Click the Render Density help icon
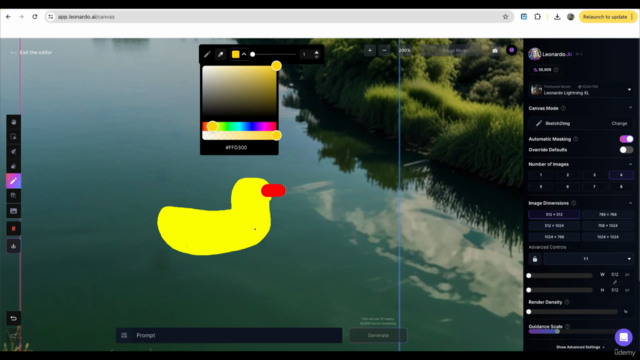The image size is (640, 360). (x=567, y=302)
